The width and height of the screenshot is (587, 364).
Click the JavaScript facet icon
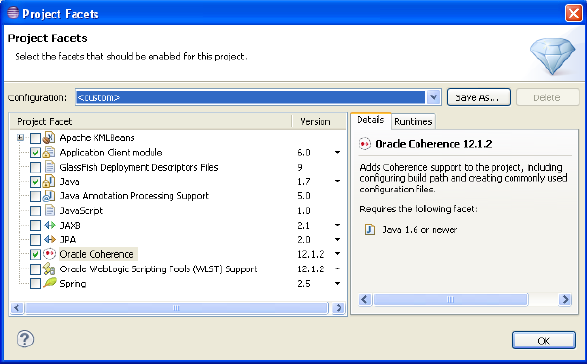coord(50,210)
